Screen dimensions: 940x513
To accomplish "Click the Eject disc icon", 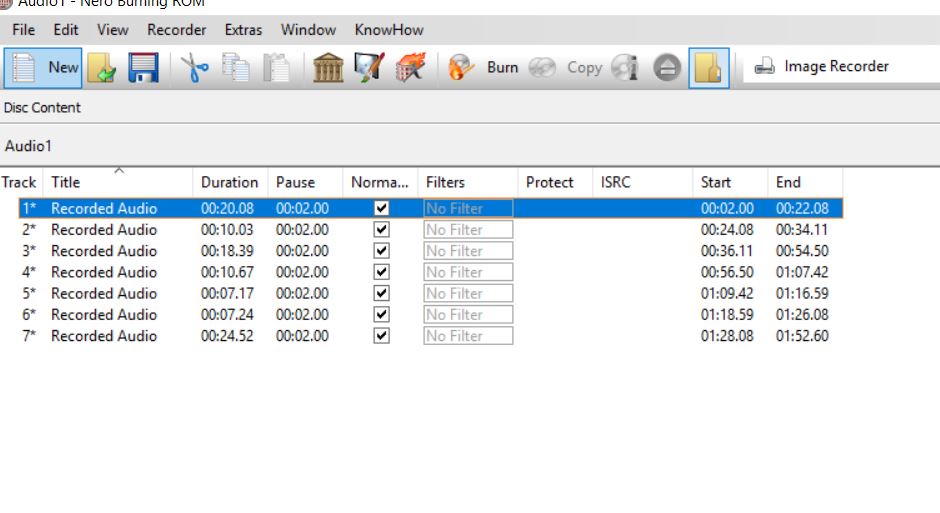I will [667, 68].
